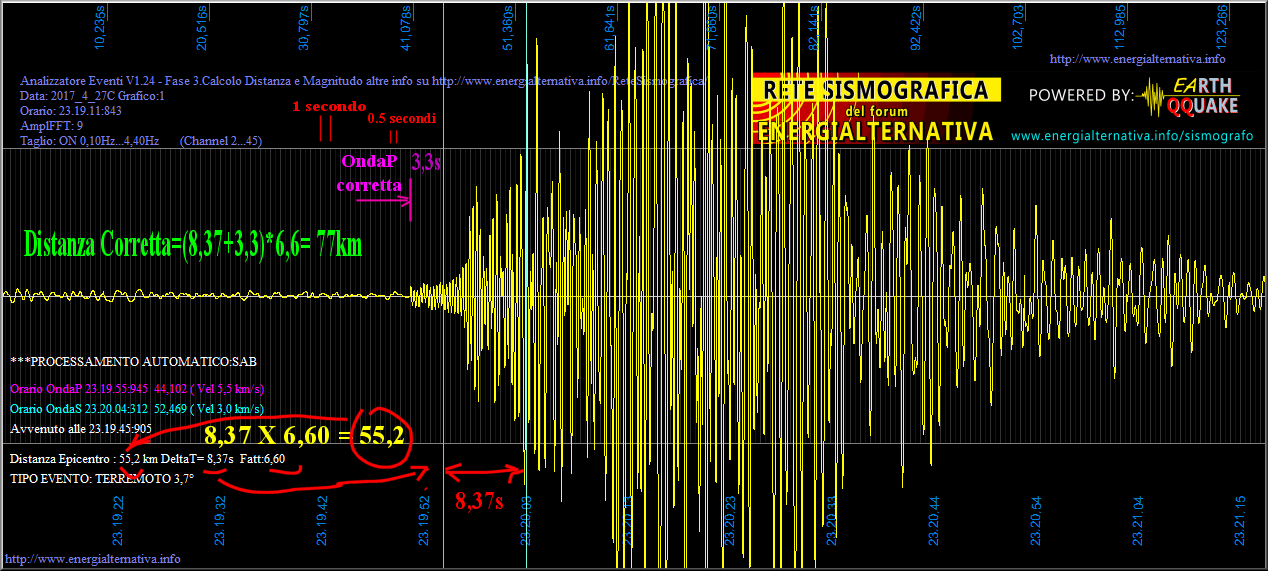
Task: Click the 51,360s top axis label
Action: (508, 27)
